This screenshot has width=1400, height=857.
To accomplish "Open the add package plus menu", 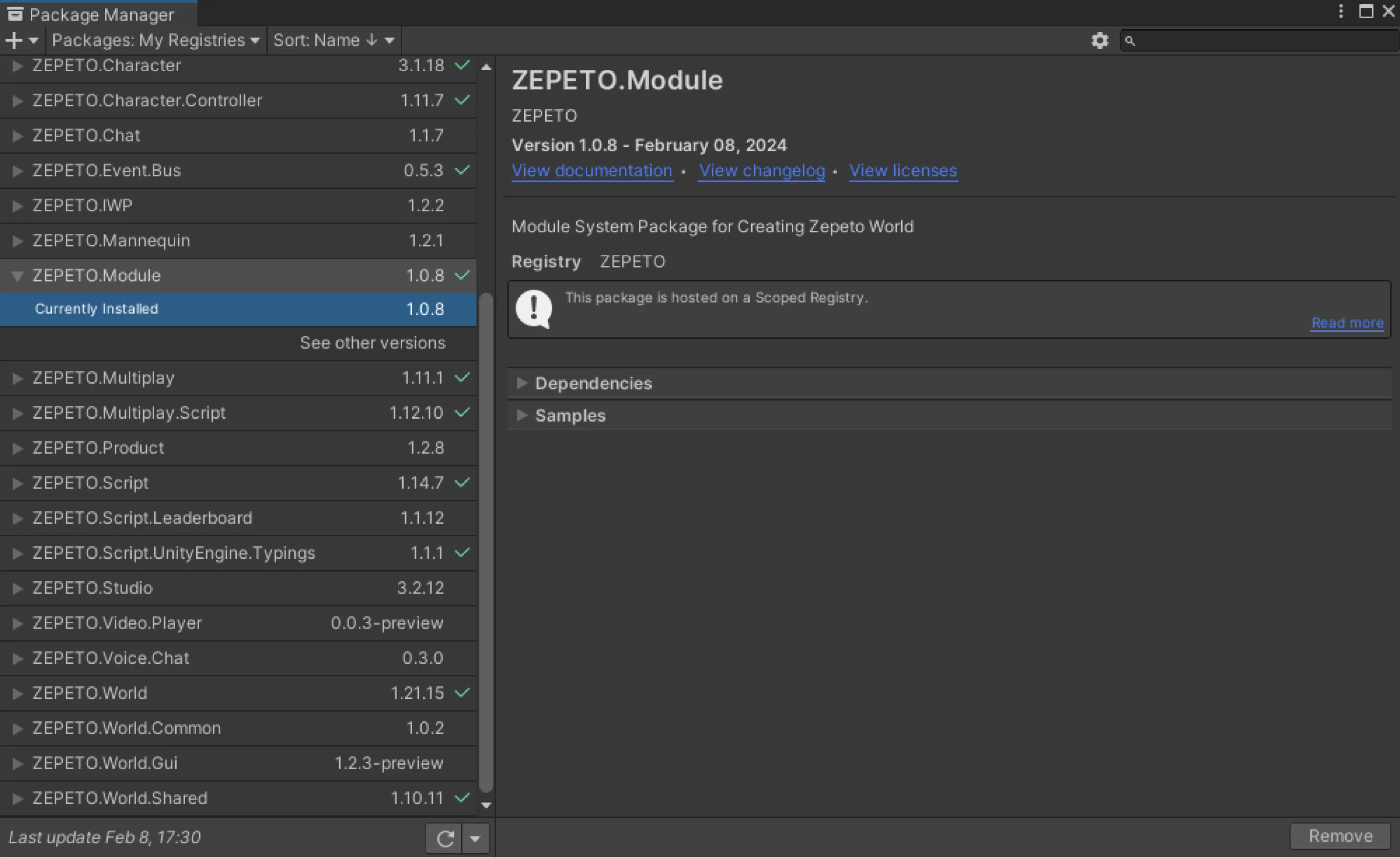I will 21,41.
